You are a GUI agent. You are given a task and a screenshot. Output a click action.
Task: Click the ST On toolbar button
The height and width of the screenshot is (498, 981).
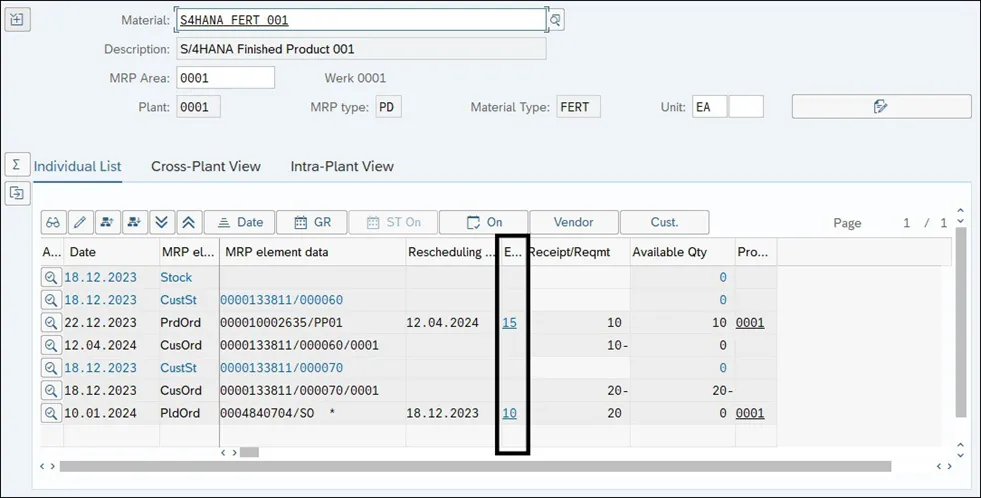(394, 222)
